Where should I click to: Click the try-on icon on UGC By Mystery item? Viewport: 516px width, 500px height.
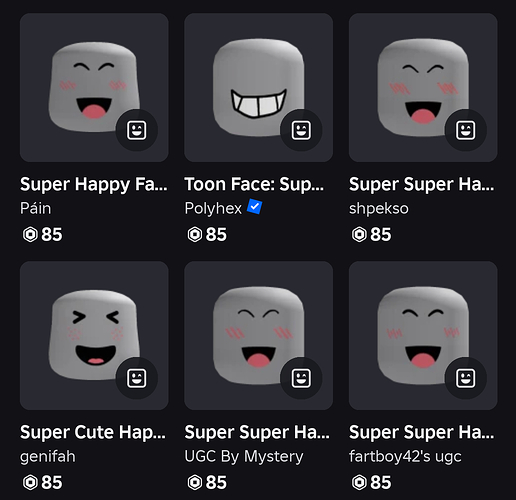pos(301,378)
